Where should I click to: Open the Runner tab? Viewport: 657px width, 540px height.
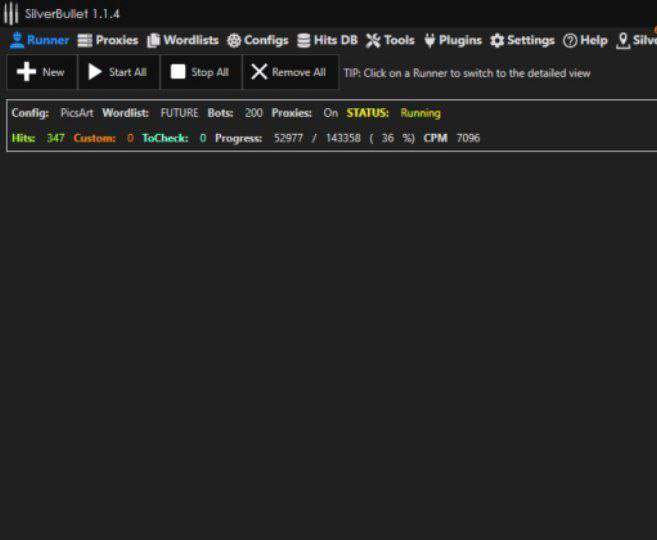click(x=39, y=40)
